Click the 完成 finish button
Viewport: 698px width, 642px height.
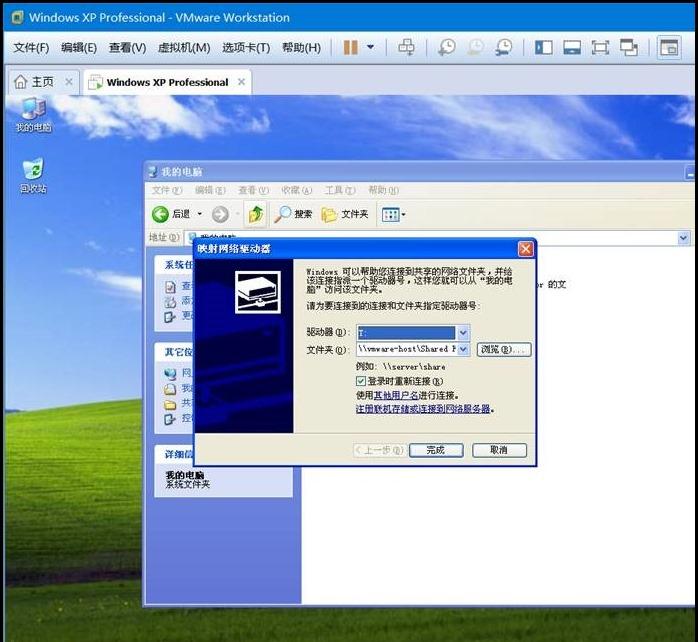tap(436, 450)
